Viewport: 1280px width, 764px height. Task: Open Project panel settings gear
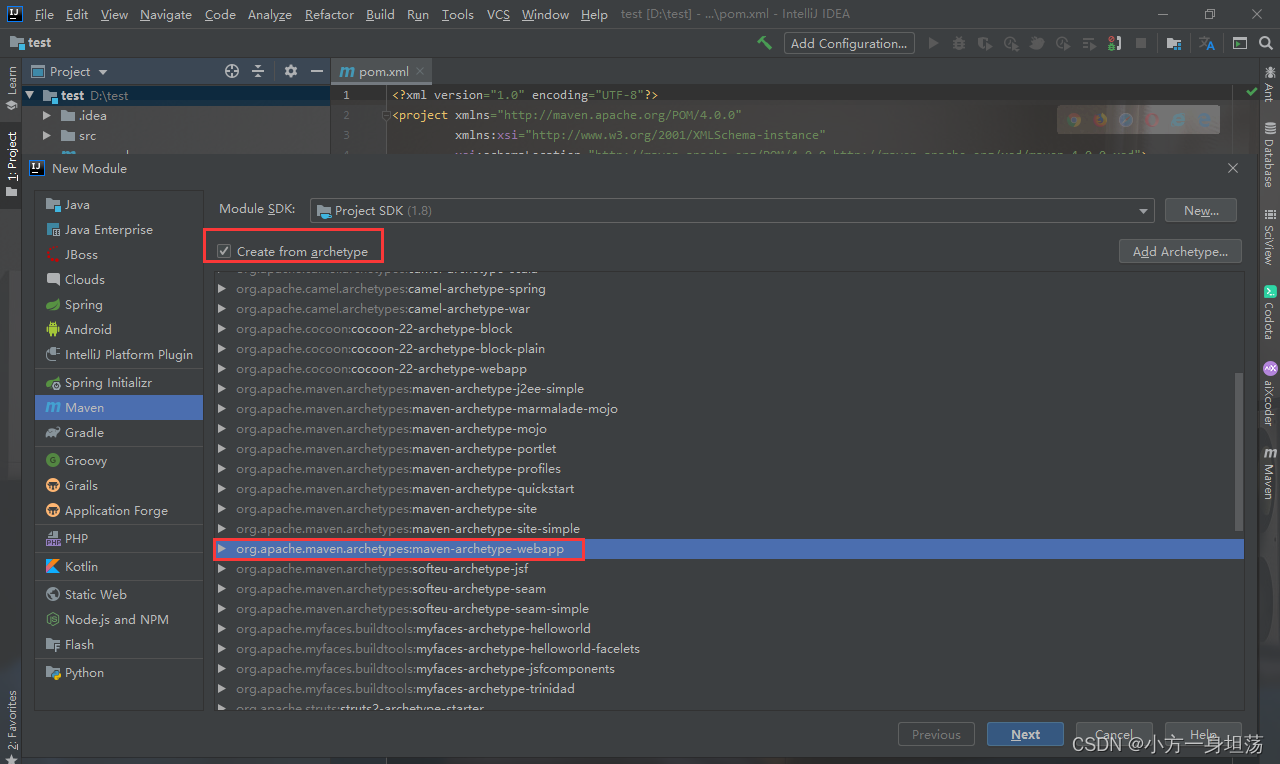coord(291,71)
